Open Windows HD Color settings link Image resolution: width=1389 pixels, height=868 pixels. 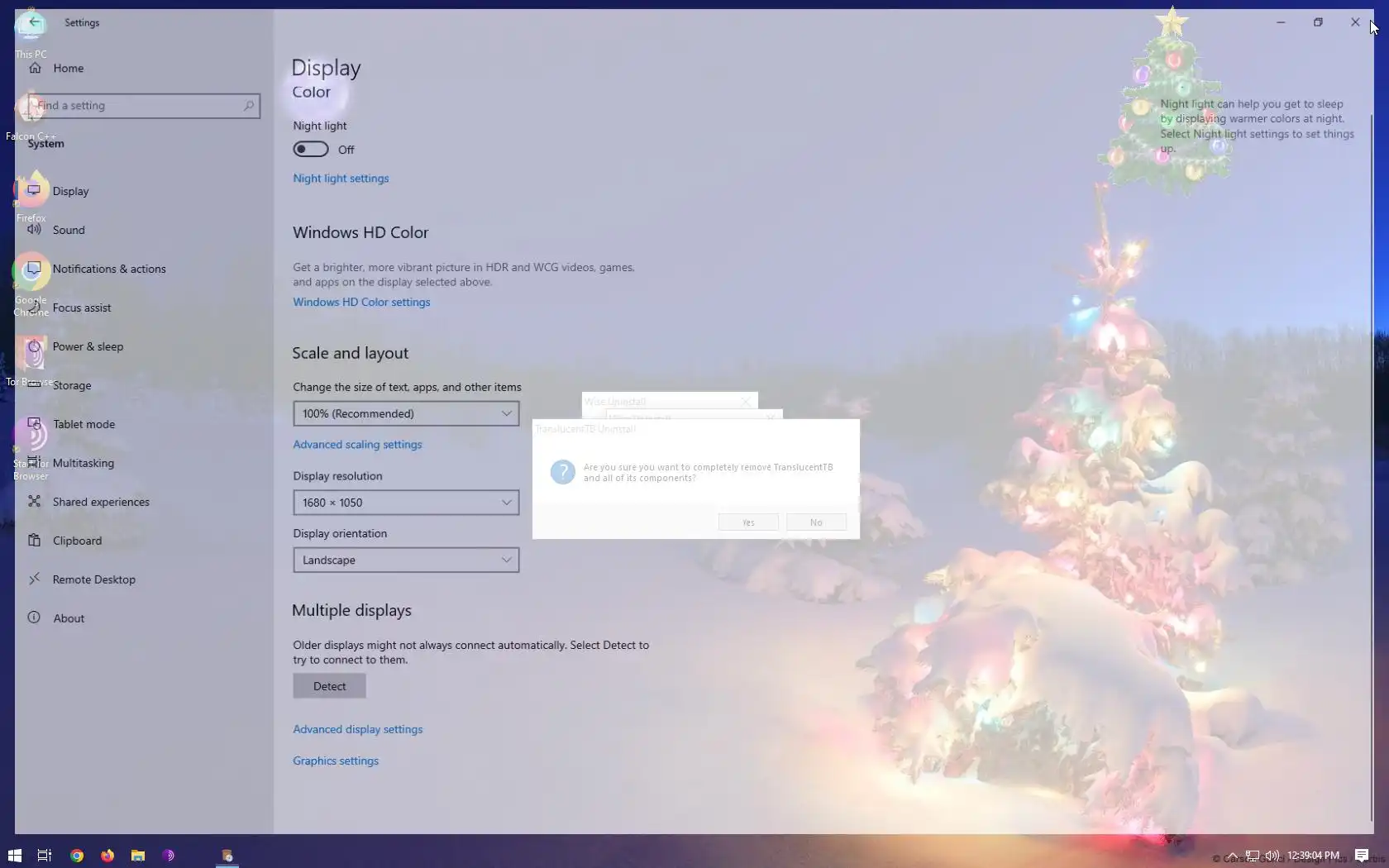[x=361, y=303]
